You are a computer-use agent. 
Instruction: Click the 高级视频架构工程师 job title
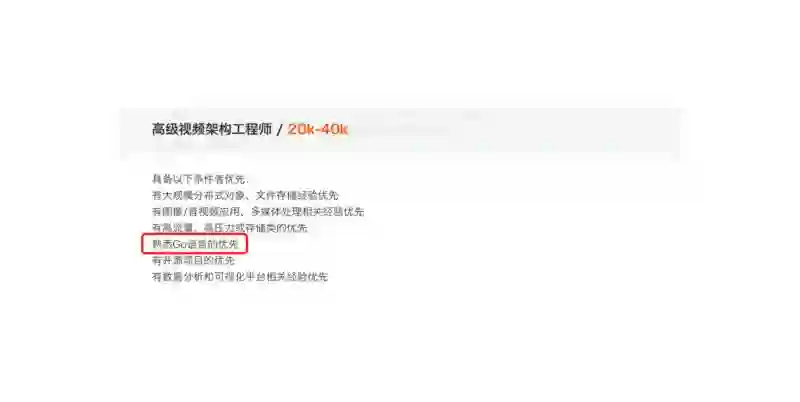(x=212, y=130)
